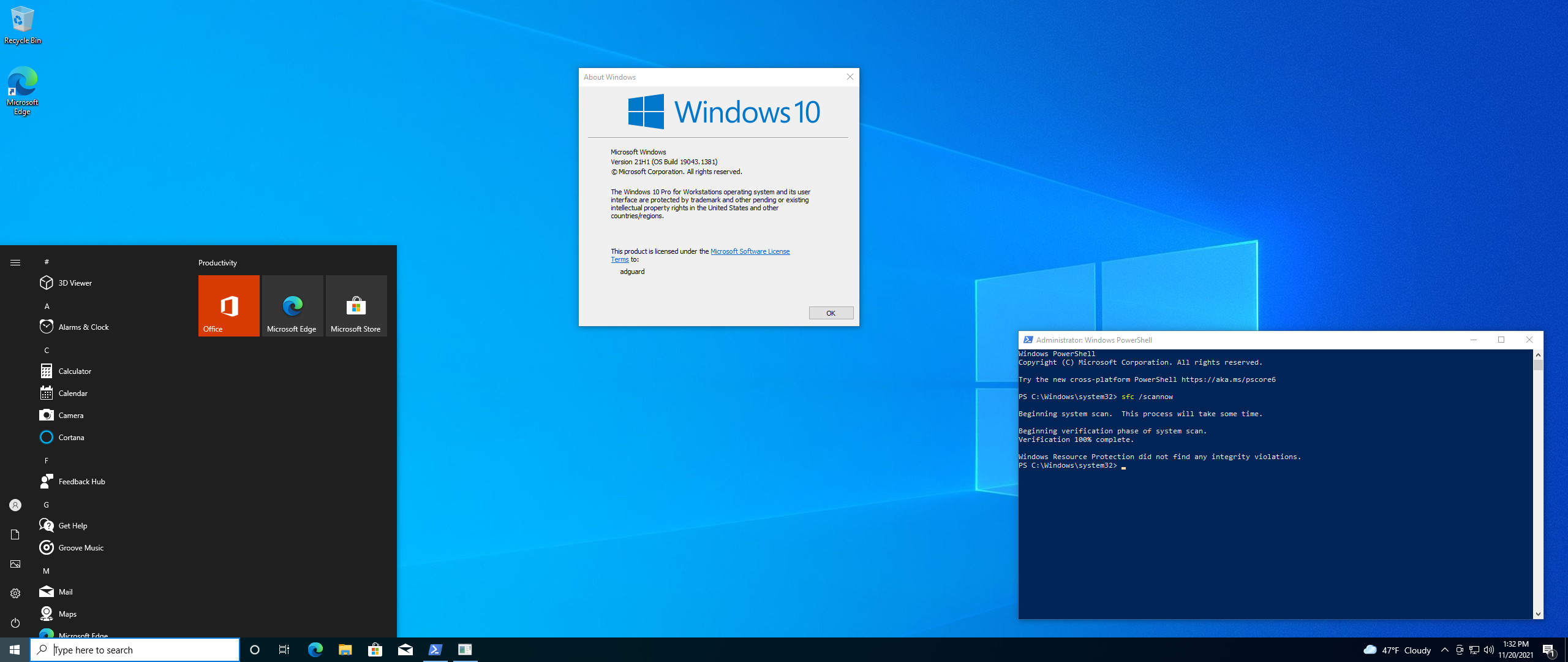Open Settings gear in Start sidebar
The height and width of the screenshot is (662, 1568).
(x=15, y=593)
